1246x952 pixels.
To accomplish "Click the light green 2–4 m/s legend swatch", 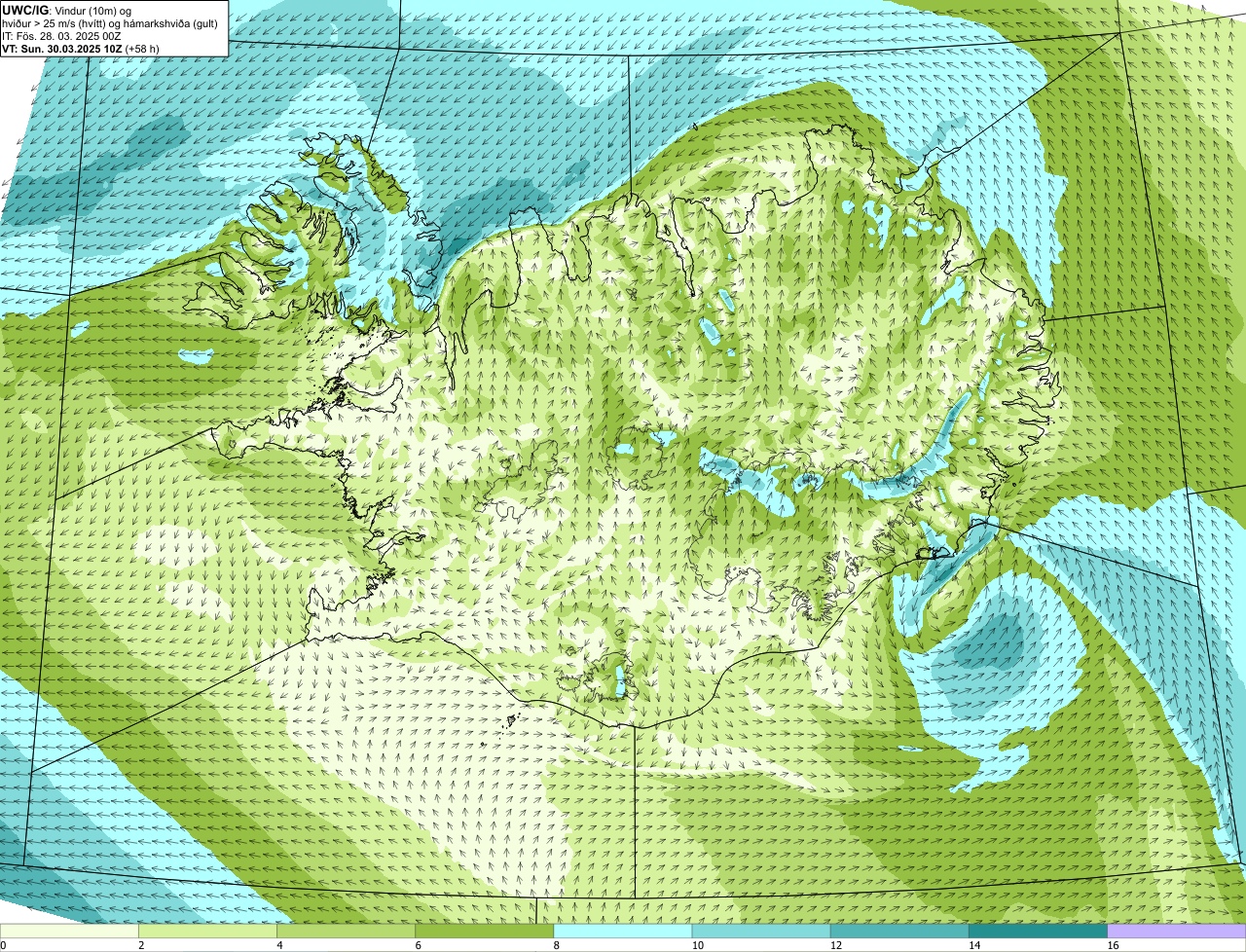I will tap(207, 932).
